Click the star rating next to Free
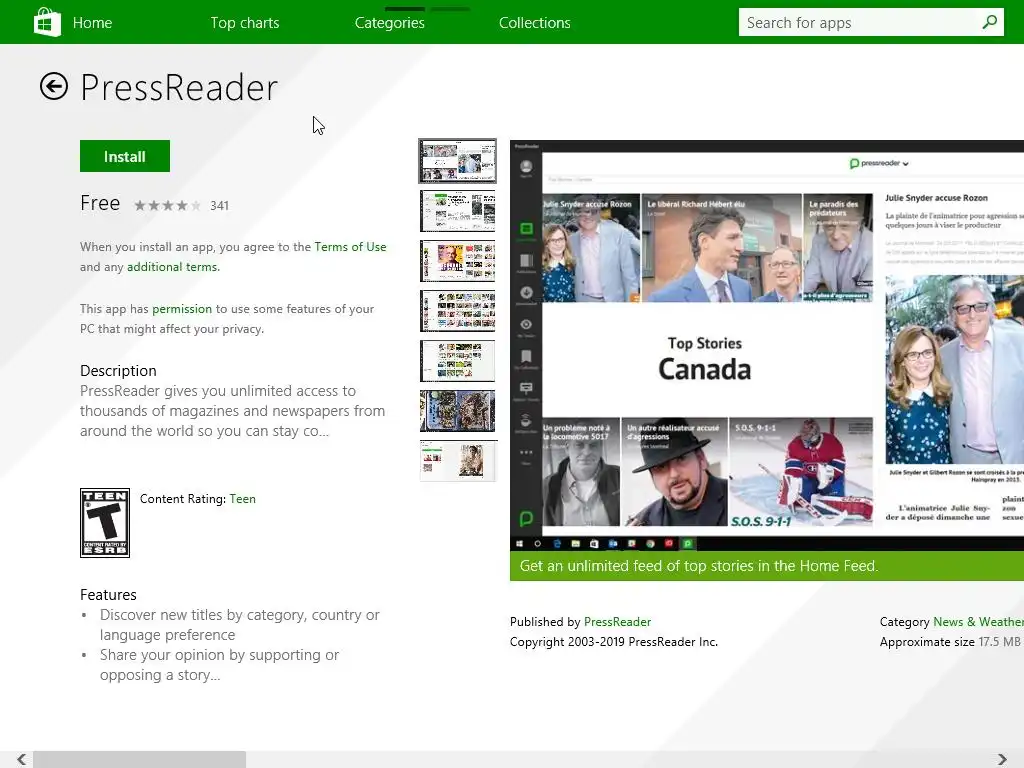Image resolution: width=1024 pixels, height=768 pixels. coord(167,206)
